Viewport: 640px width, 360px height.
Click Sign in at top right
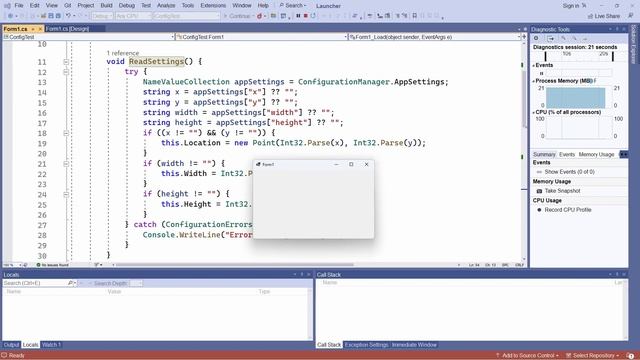pos(571,6)
